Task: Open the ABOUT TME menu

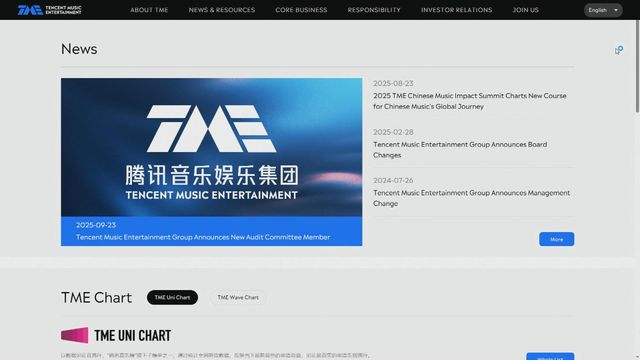Action: (x=149, y=10)
